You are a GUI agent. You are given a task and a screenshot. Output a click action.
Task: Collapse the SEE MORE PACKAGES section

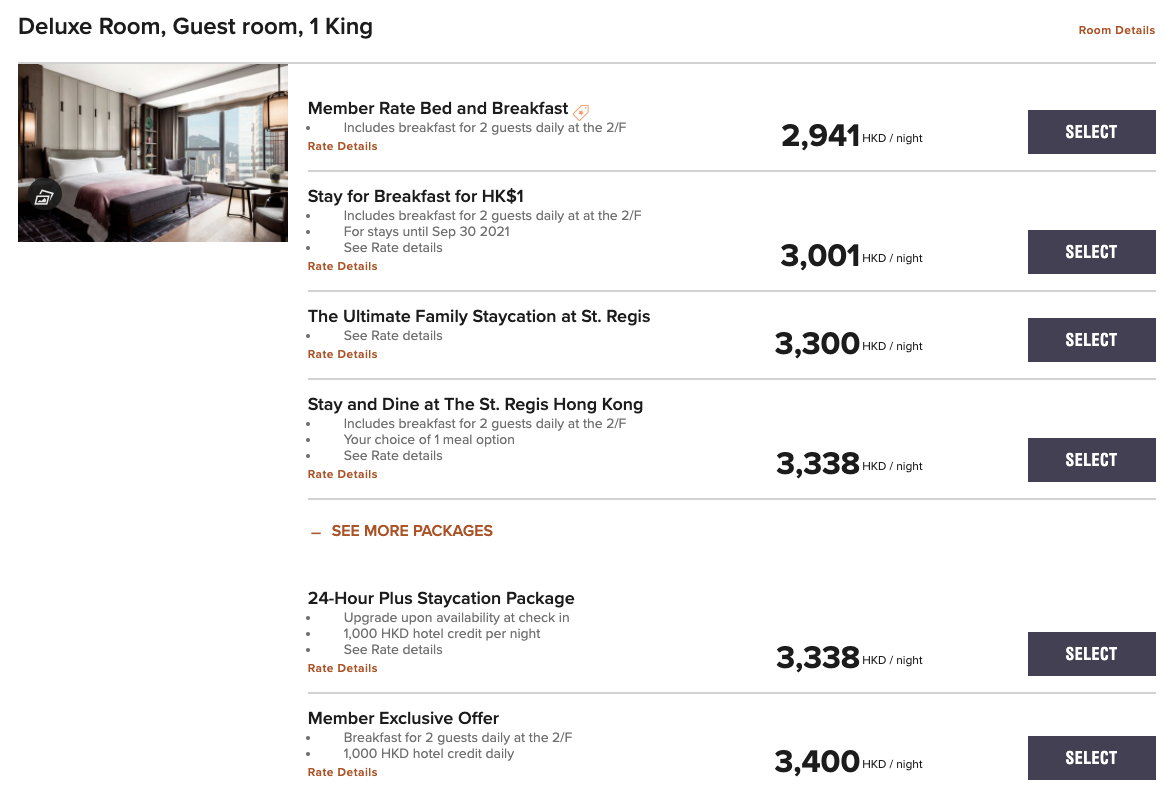click(x=402, y=531)
